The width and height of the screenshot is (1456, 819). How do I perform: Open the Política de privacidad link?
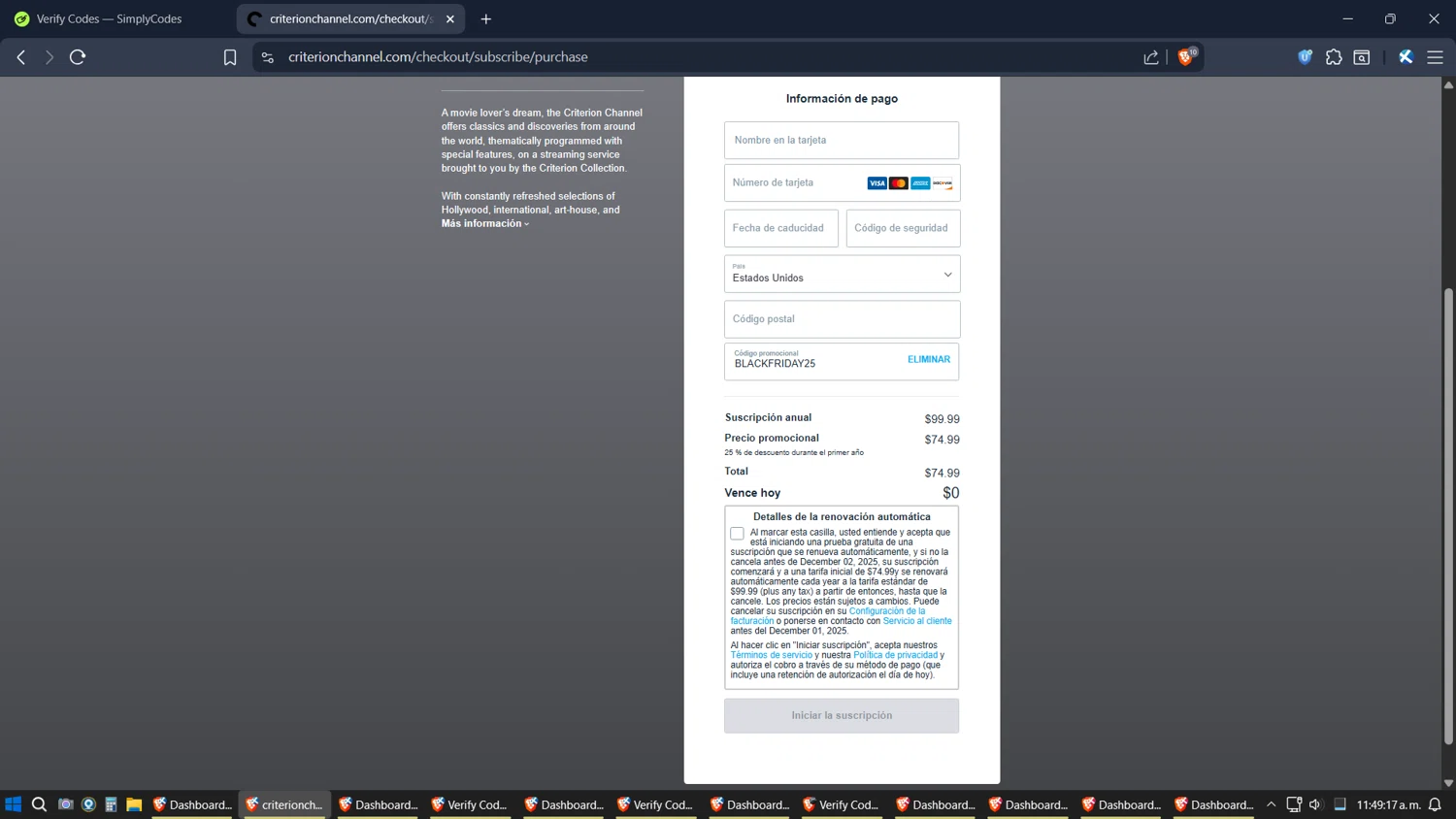point(895,655)
